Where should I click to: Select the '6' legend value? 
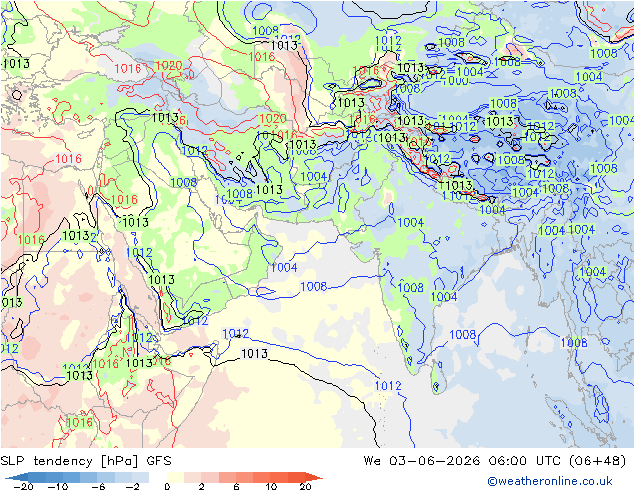coord(236,486)
